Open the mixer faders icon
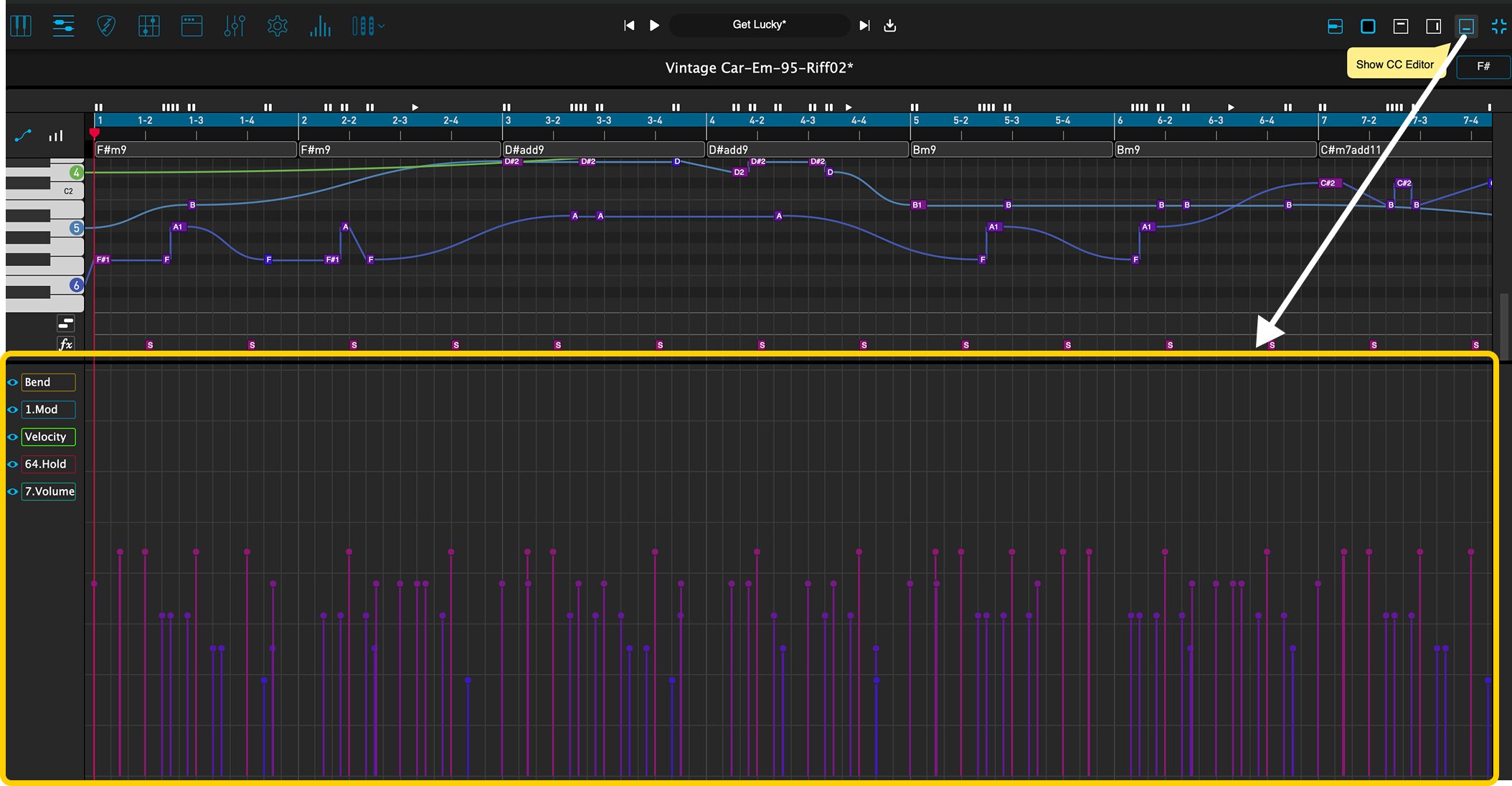1512x786 pixels. [x=235, y=27]
